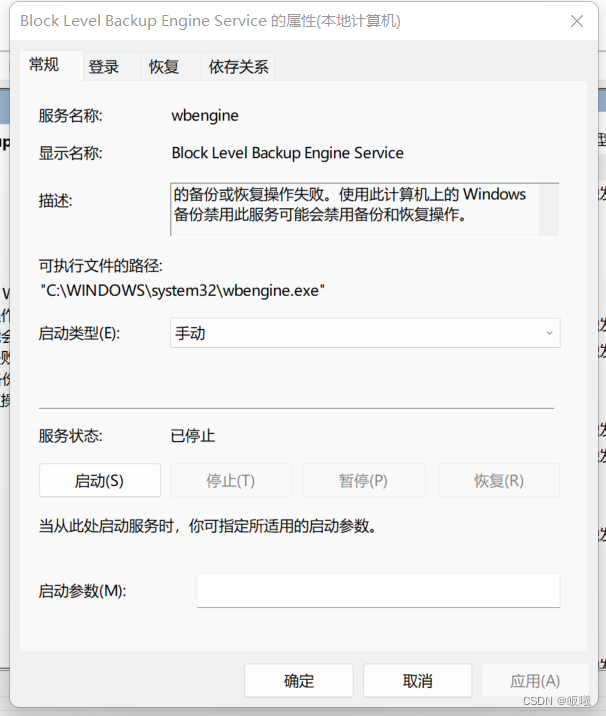Click the service status 已停止 text

193,436
